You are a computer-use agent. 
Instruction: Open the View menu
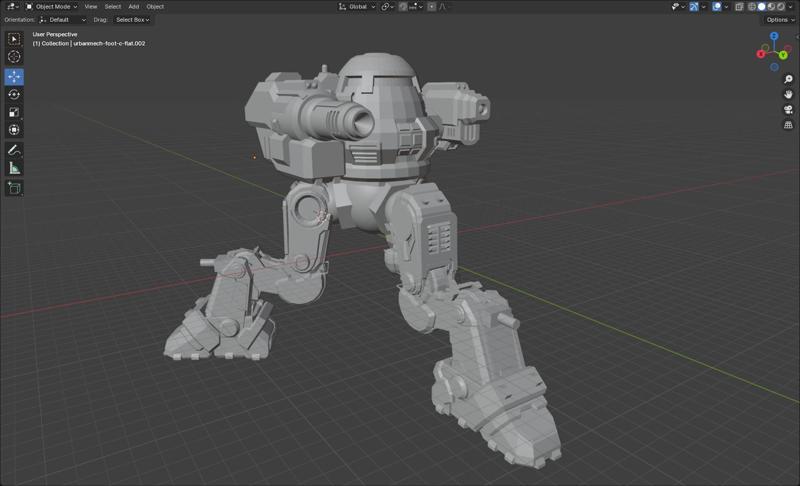[91, 7]
